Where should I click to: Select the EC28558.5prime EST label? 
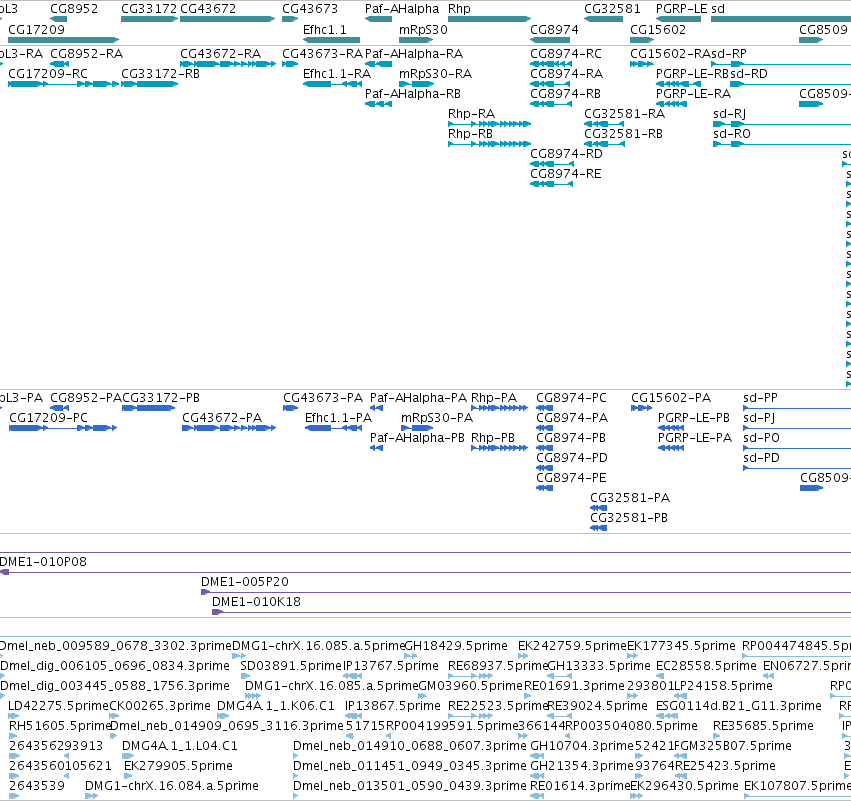click(x=706, y=666)
